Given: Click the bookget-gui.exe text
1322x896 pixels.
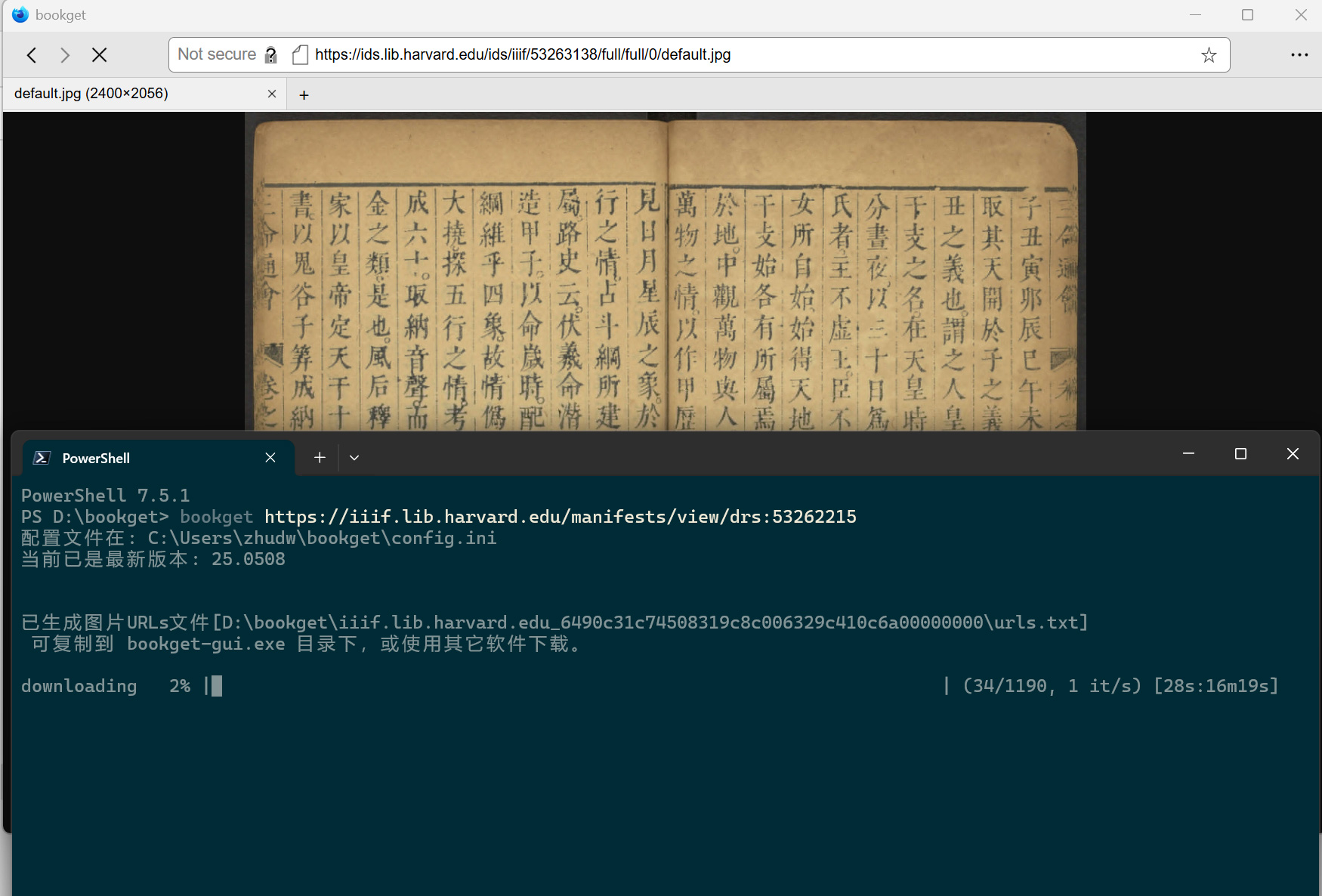Looking at the screenshot, I should pos(206,644).
